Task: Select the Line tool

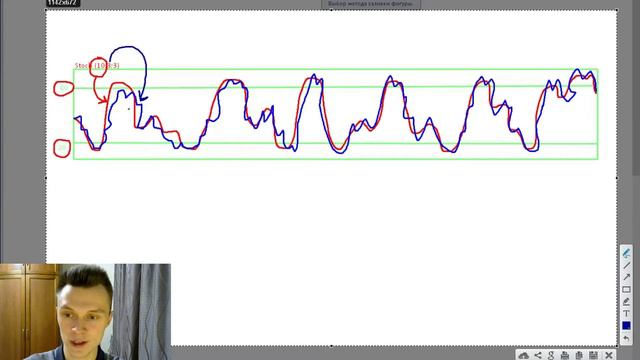Action: pos(626,265)
